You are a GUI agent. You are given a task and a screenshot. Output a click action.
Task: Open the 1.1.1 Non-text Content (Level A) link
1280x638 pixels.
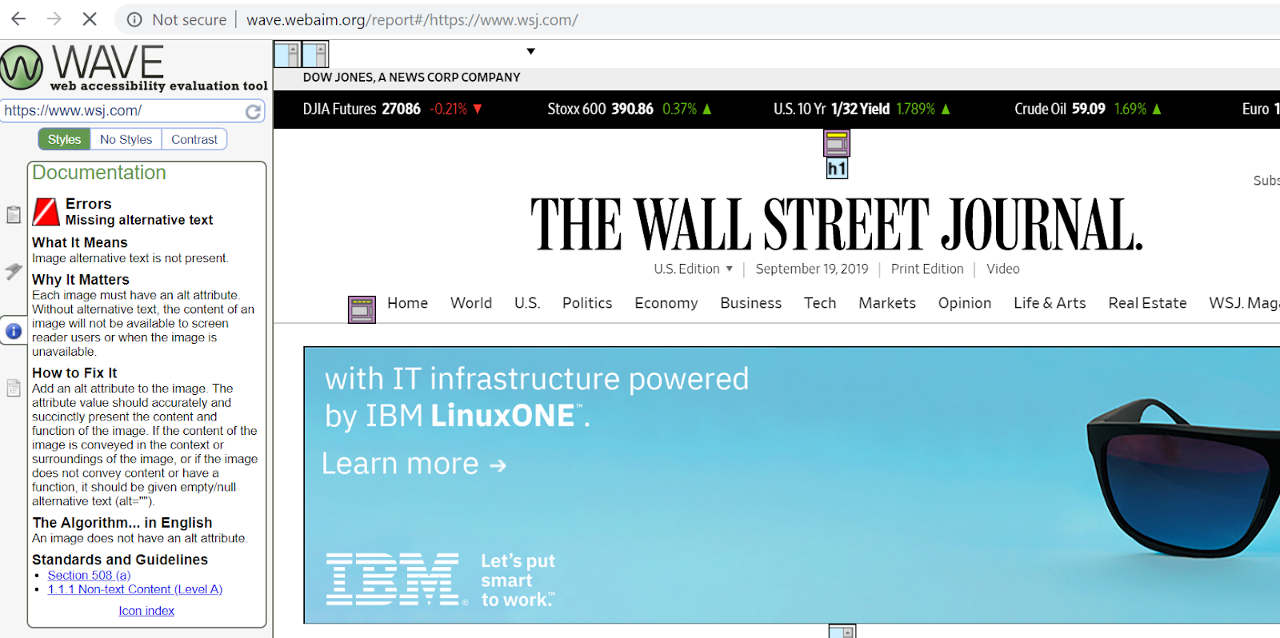135,589
